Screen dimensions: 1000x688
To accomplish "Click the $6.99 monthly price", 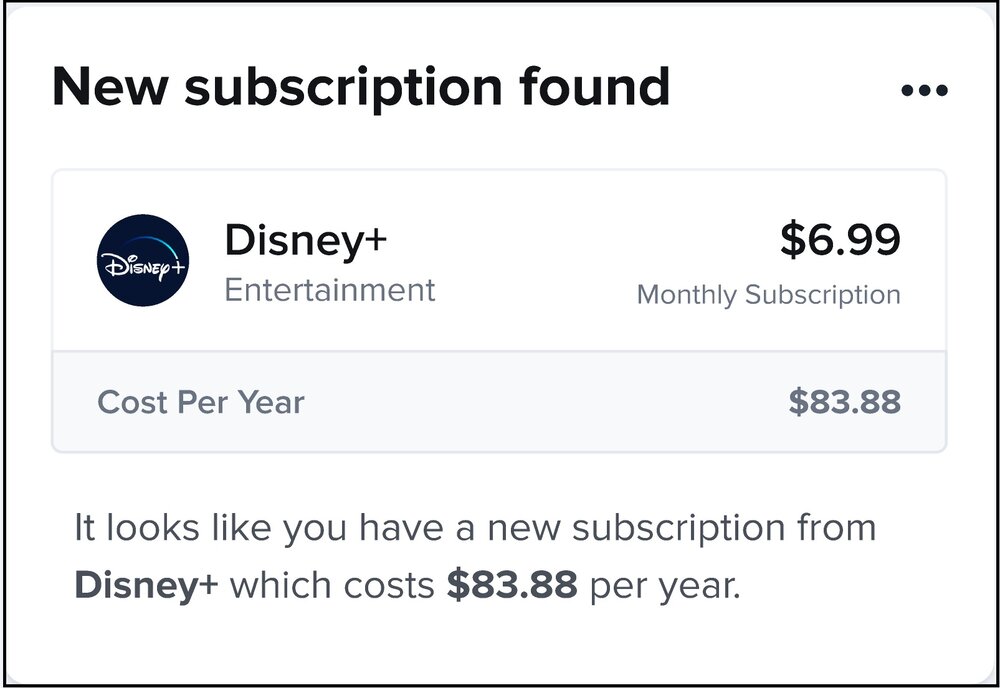I will (x=840, y=239).
